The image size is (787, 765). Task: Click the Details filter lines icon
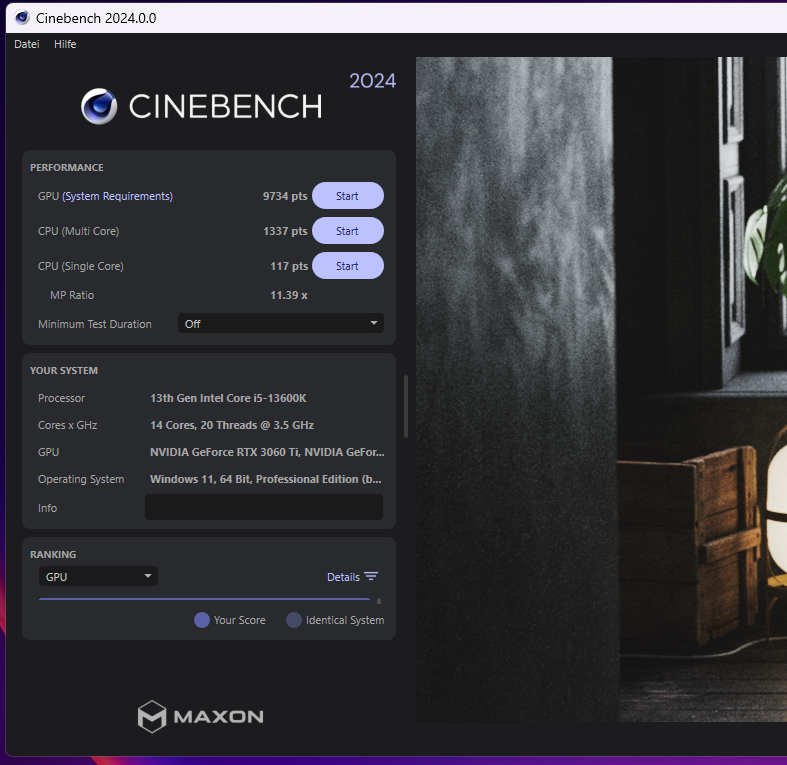coord(371,576)
